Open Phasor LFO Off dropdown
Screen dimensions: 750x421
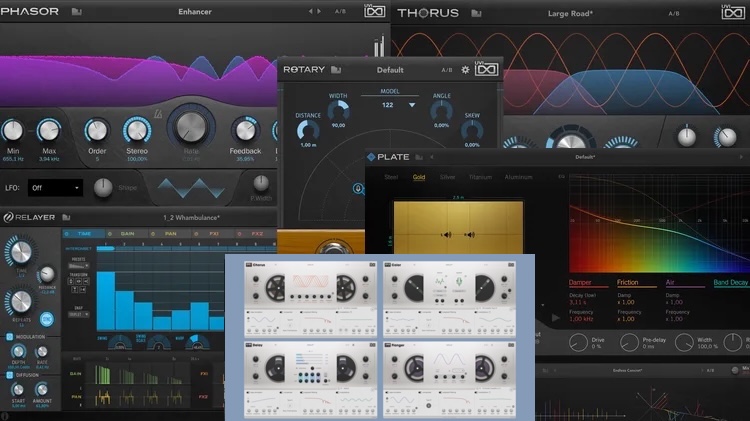tap(55, 188)
